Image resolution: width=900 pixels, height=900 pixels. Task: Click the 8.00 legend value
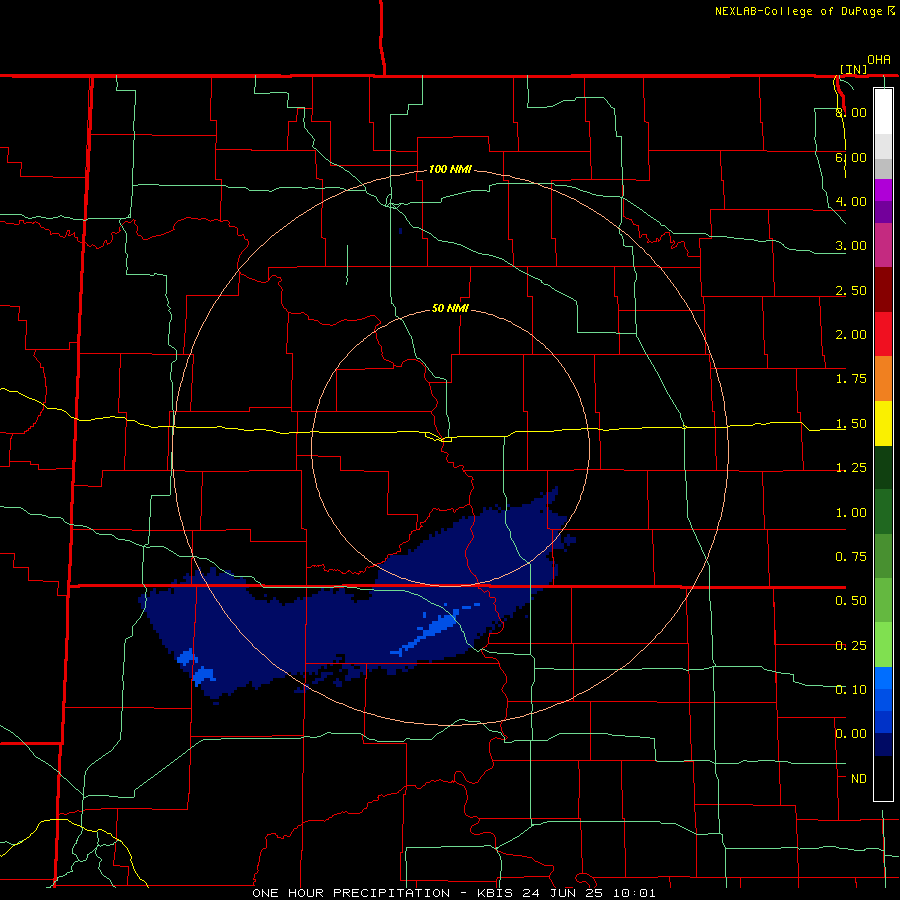(x=851, y=112)
